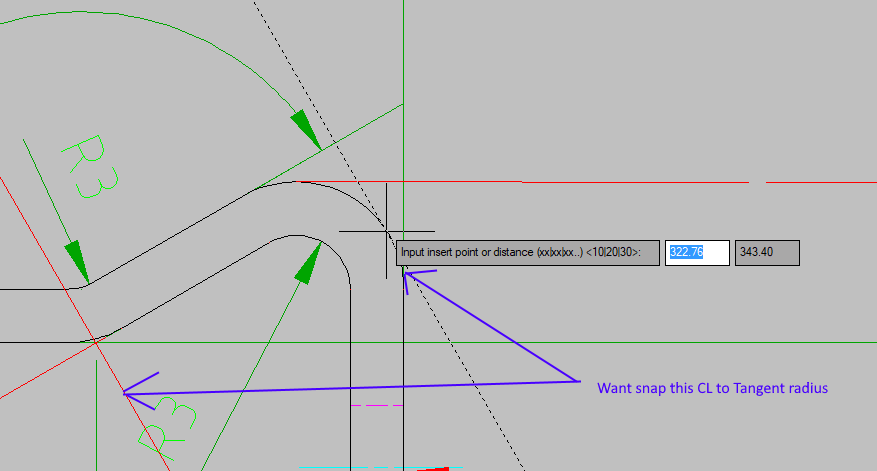Image resolution: width=877 pixels, height=471 pixels.
Task: Select the cyan dashed line at the bottom
Action: [x=380, y=467]
